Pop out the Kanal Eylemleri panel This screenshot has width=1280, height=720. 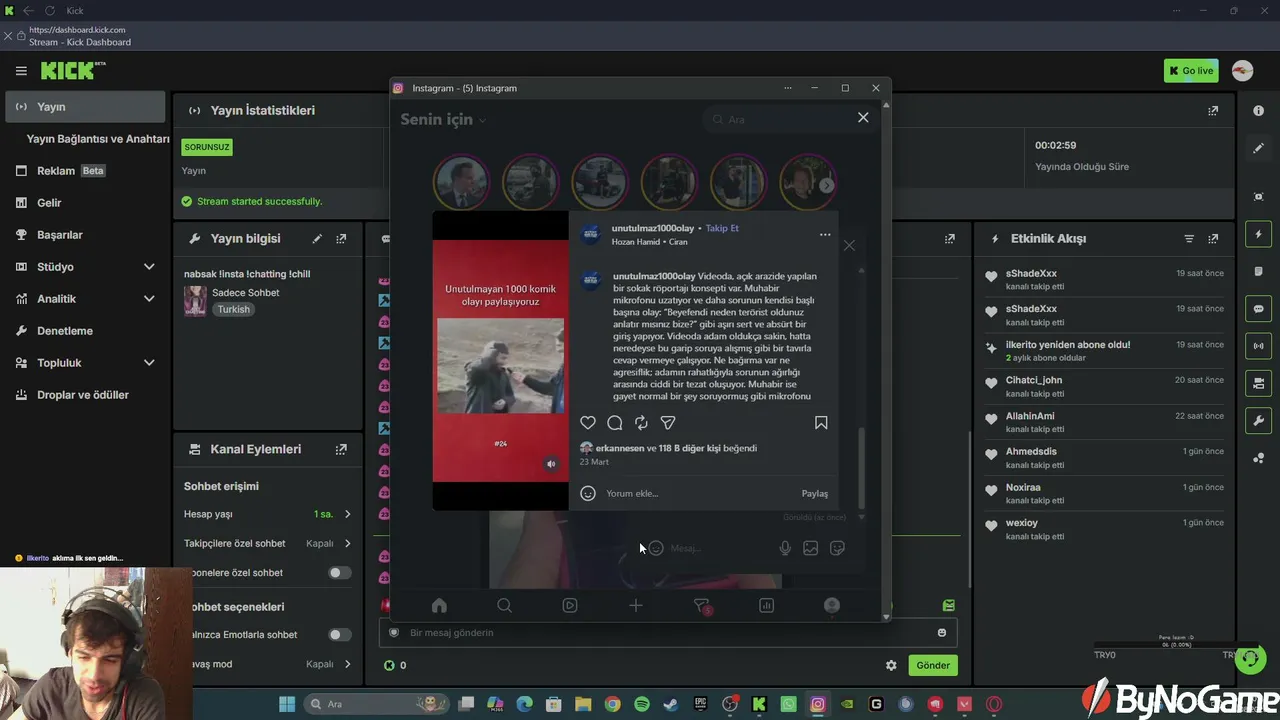pyautogui.click(x=341, y=450)
